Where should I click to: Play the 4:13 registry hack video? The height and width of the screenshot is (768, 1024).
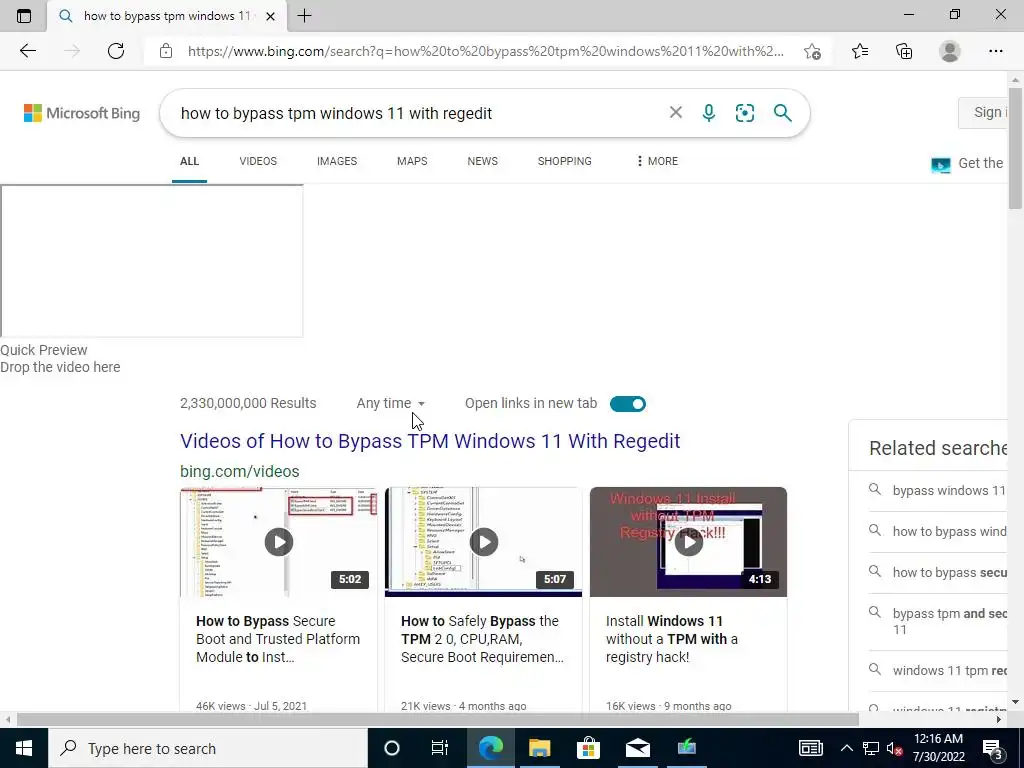[x=689, y=542]
